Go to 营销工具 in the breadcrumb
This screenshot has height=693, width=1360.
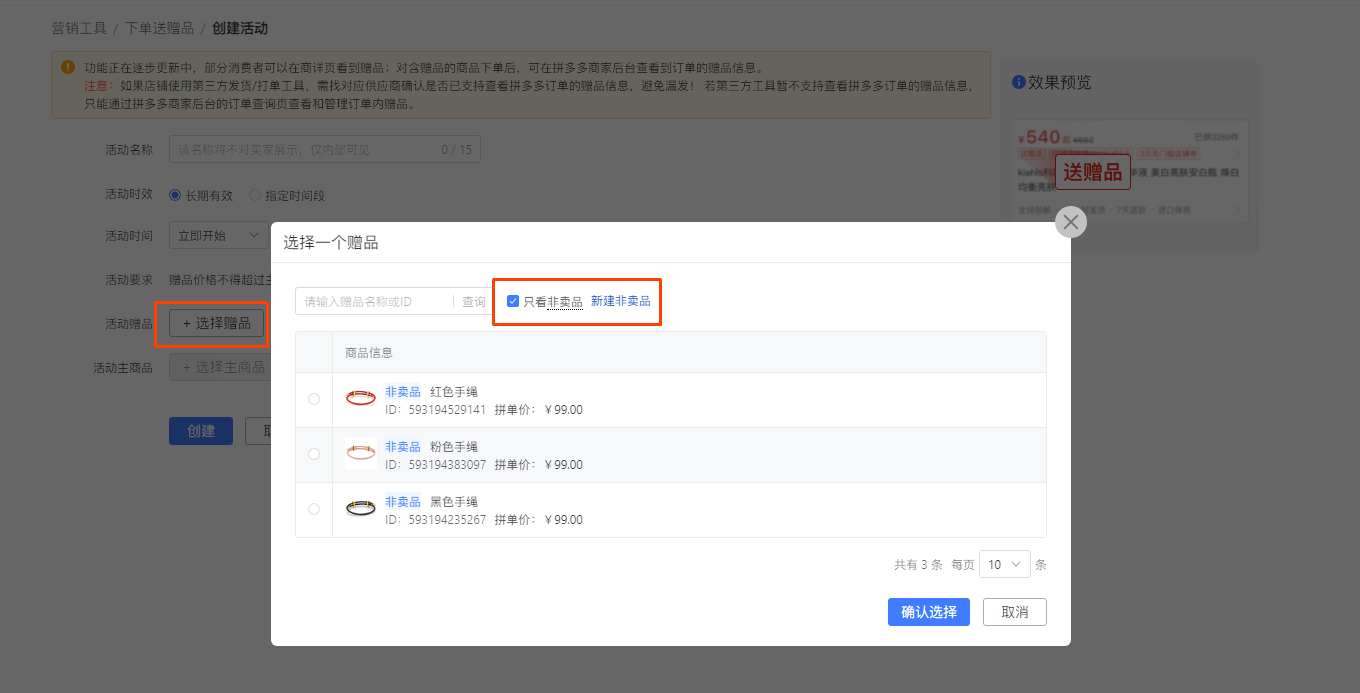pos(79,28)
